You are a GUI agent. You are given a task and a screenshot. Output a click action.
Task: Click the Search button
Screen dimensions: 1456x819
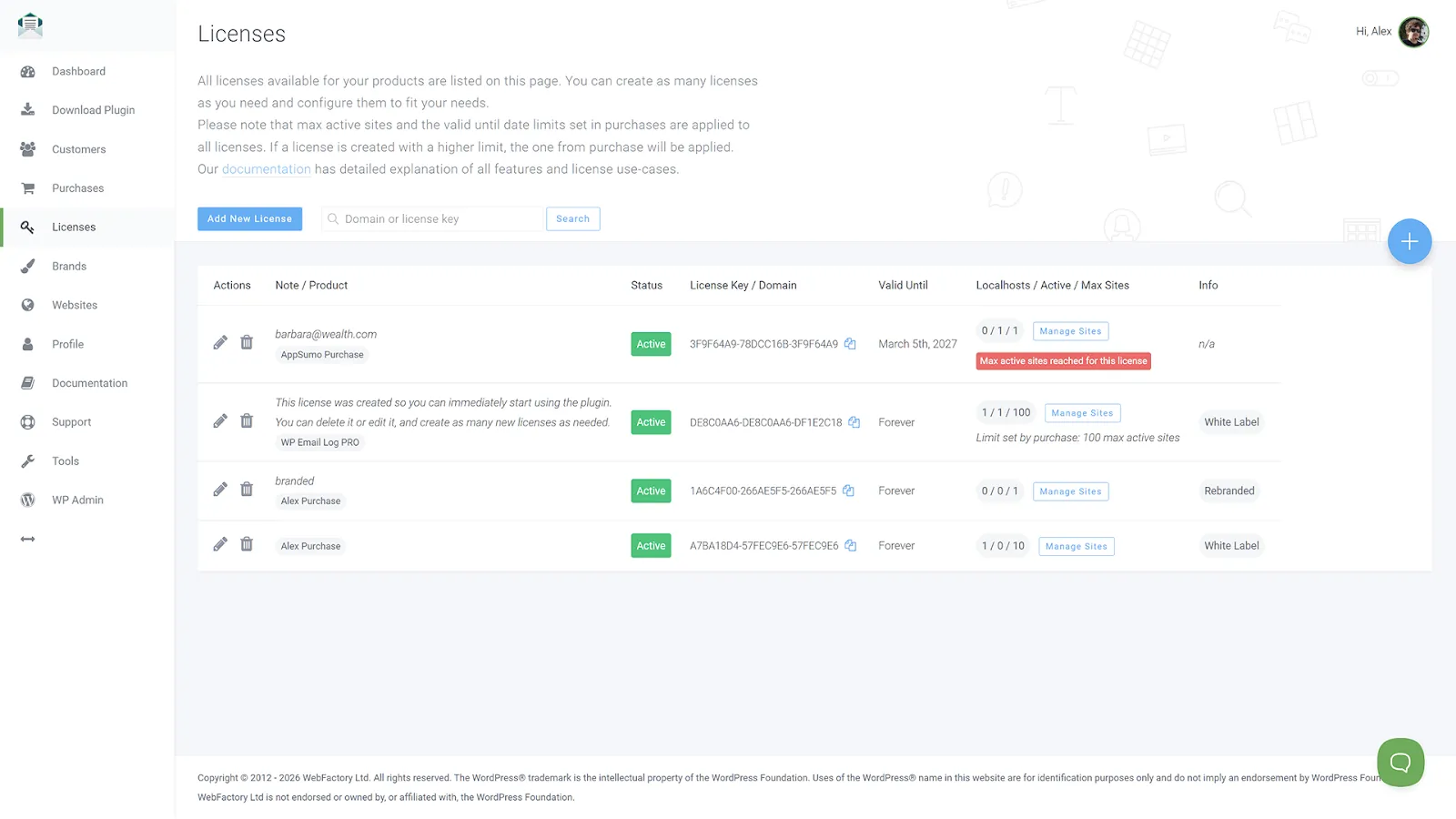point(572,219)
